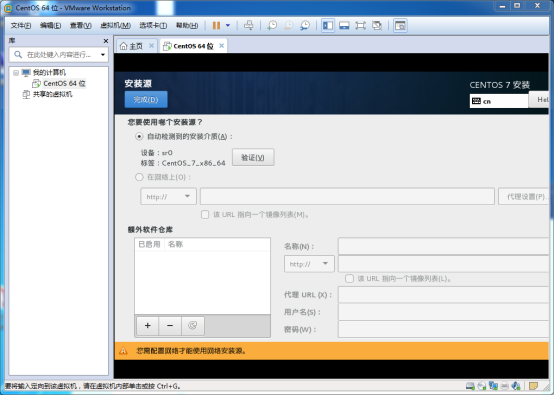Open the 虚拟机(M) menu
554x396 pixels.
click(x=116, y=25)
